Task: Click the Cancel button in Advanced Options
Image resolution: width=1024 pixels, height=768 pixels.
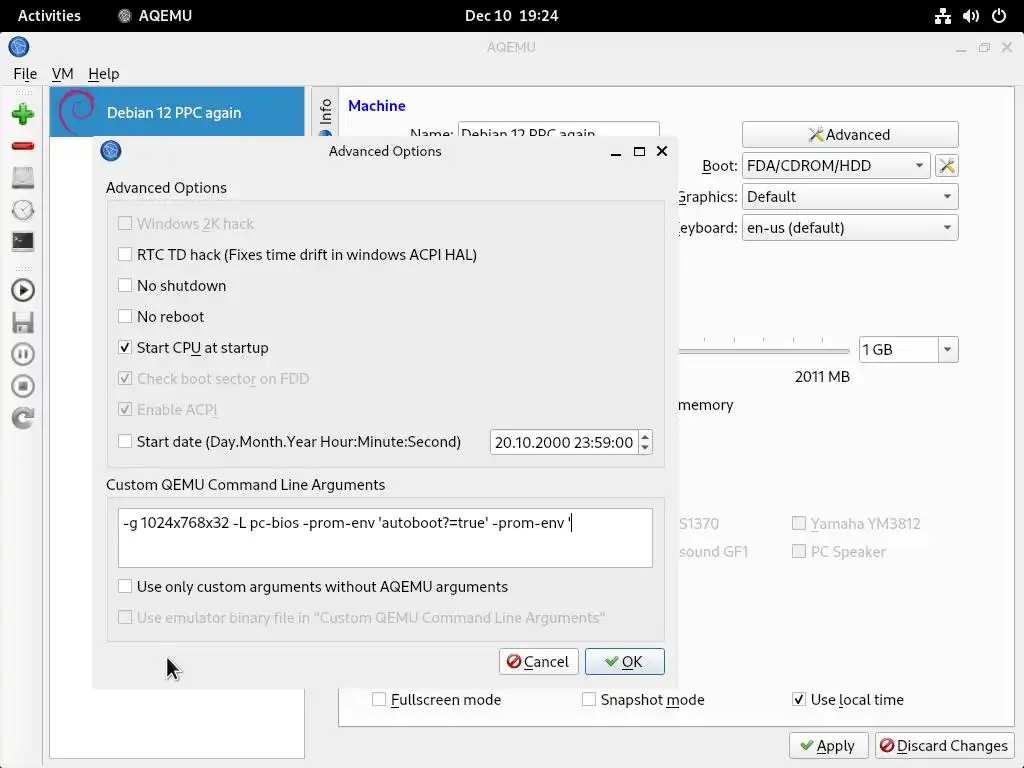Action: coord(538,662)
